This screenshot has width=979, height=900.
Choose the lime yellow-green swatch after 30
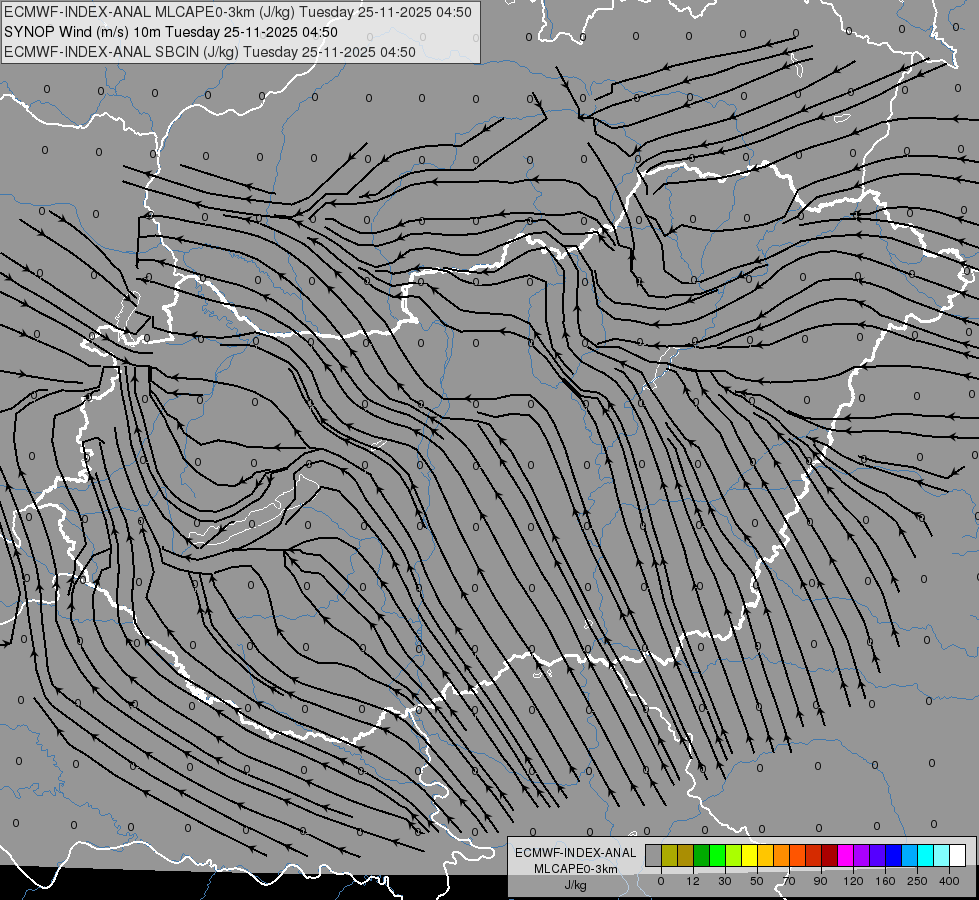click(734, 855)
